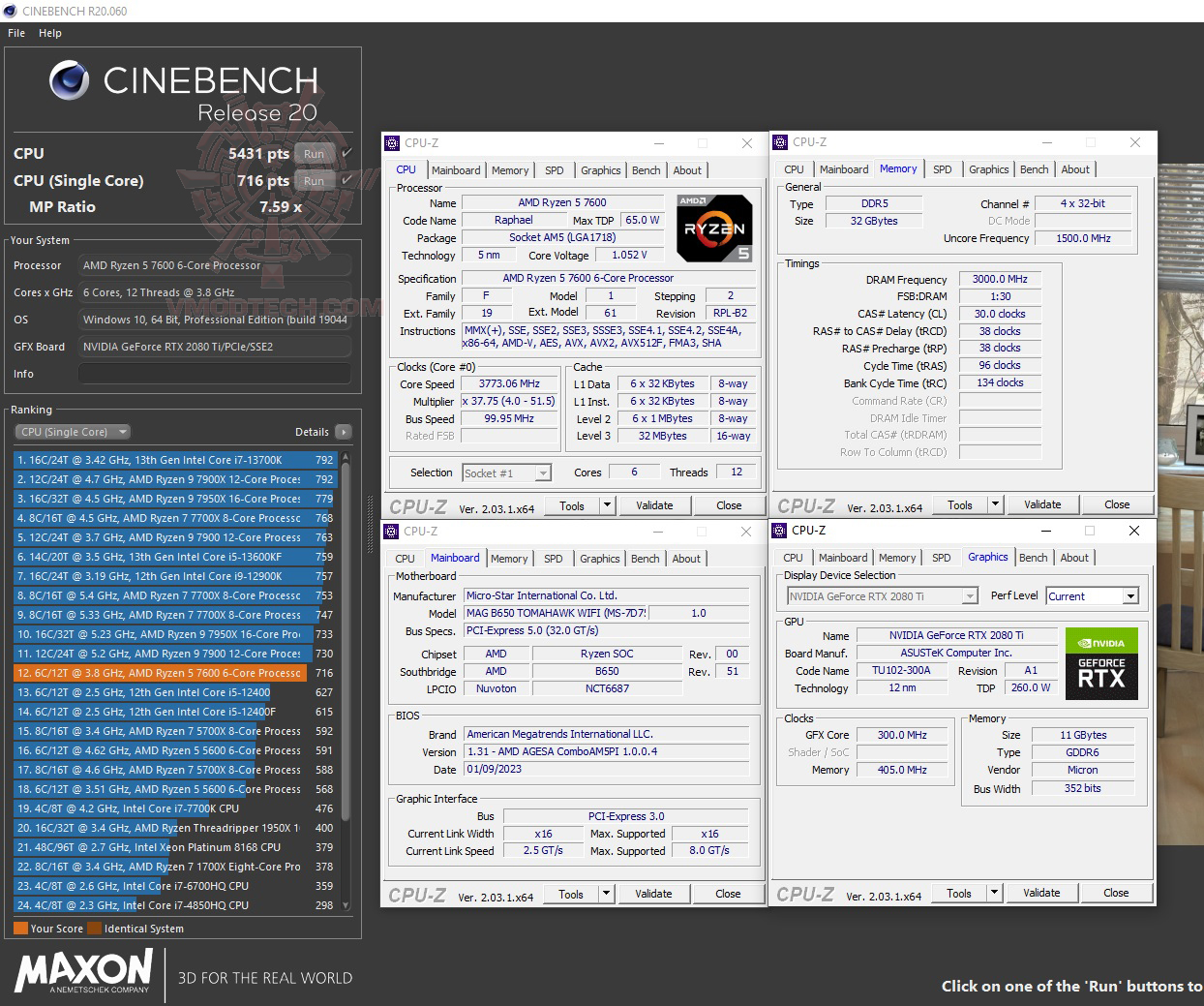Select ranking row 8 Ryzen 7 7700X 5.4 GHz
This screenshot has height=1006, width=1204.
[174, 595]
